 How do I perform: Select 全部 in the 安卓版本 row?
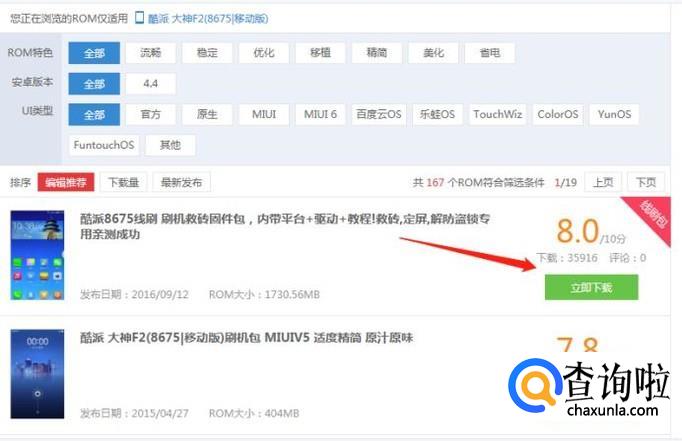click(94, 84)
